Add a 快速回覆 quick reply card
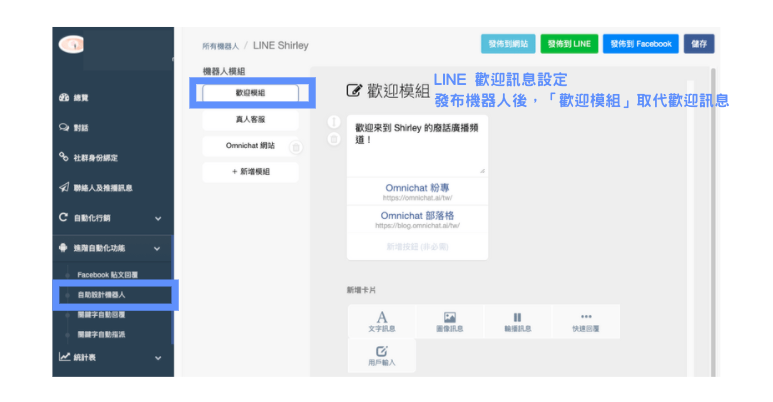 tap(586, 322)
